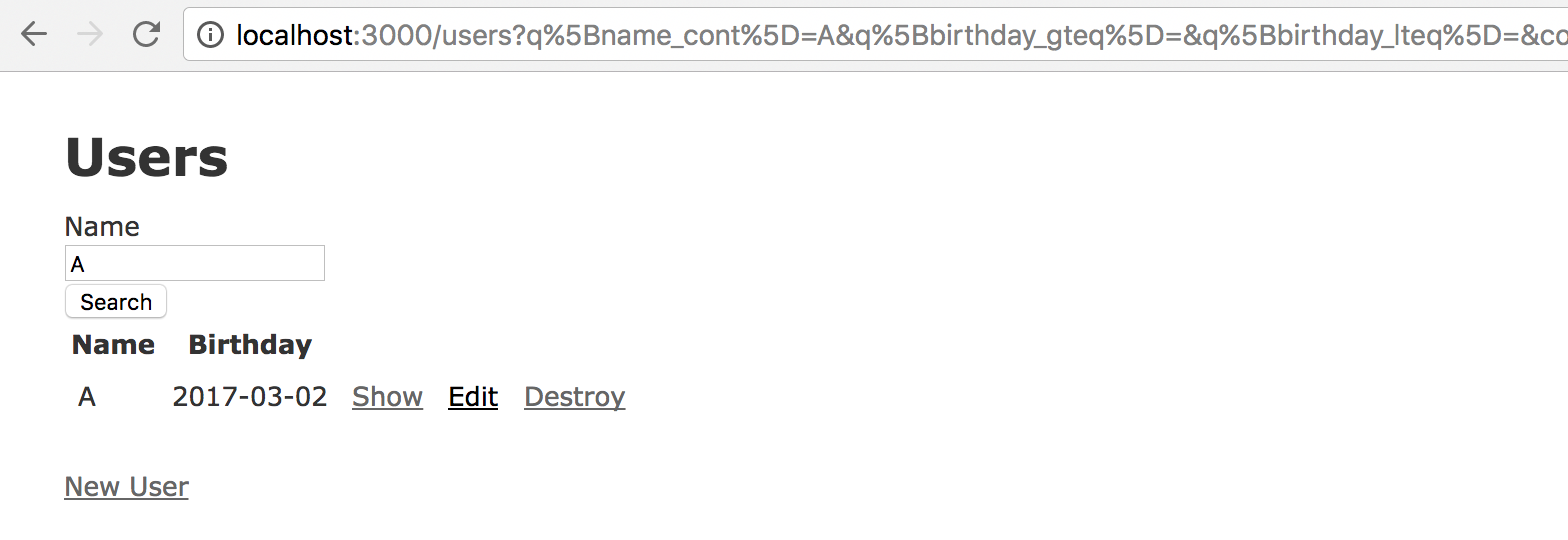Reload the current page
The width and height of the screenshot is (1568, 540).
pyautogui.click(x=147, y=35)
